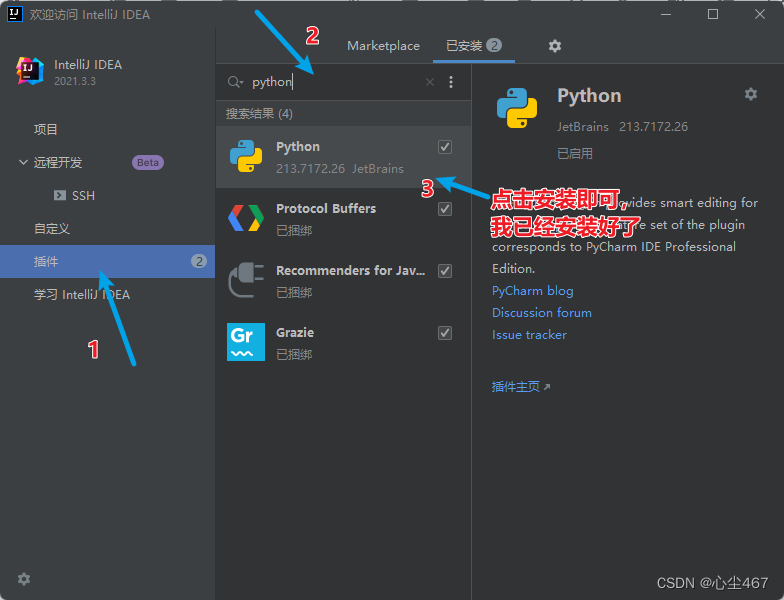Open the options gear at the bottom left
Screen dimensions: 784x600
point(24,579)
